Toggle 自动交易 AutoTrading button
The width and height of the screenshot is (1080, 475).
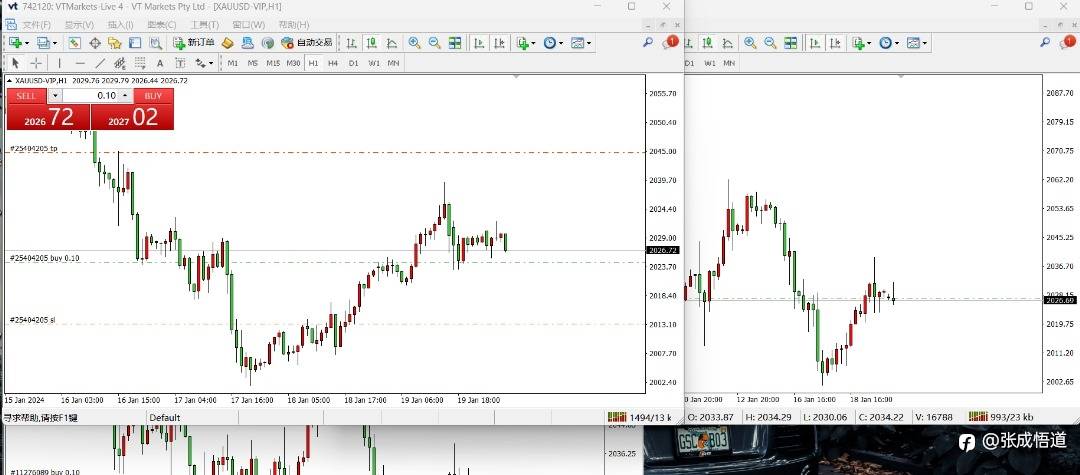(307, 43)
